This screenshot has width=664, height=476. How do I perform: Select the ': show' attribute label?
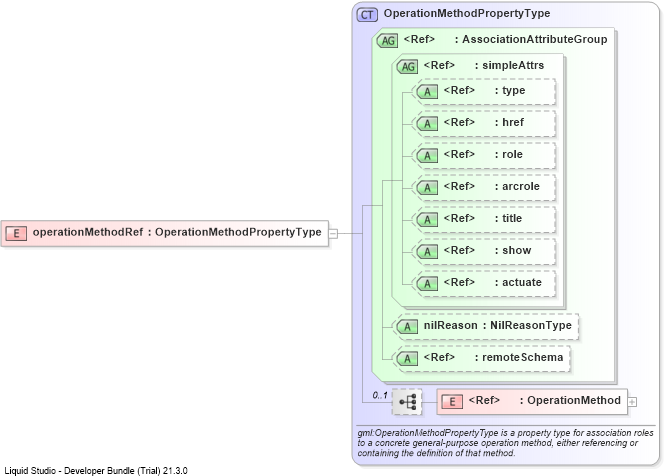coord(513,250)
